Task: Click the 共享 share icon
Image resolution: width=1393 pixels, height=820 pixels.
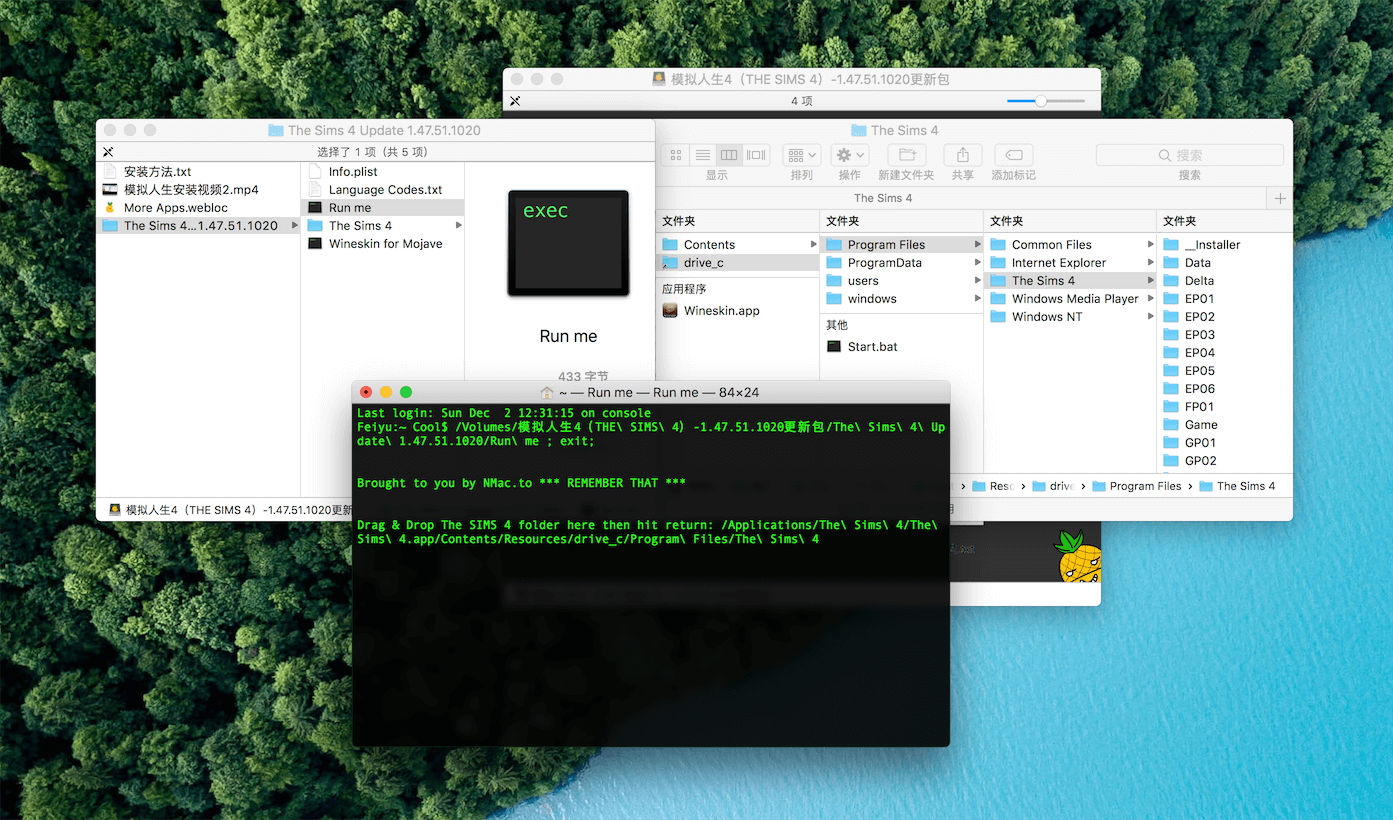Action: [x=963, y=155]
